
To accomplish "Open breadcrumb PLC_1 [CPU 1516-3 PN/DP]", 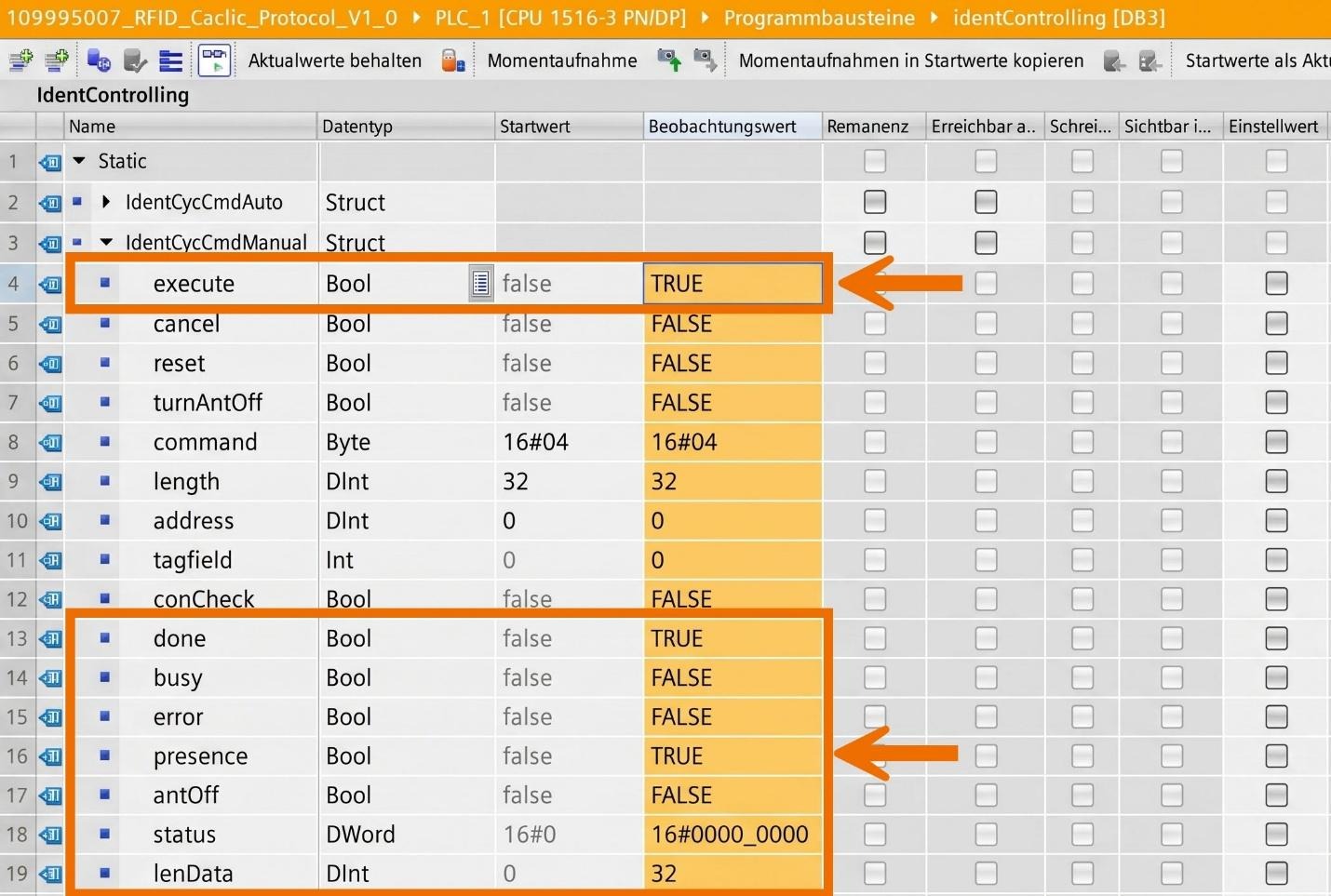I will [560, 18].
